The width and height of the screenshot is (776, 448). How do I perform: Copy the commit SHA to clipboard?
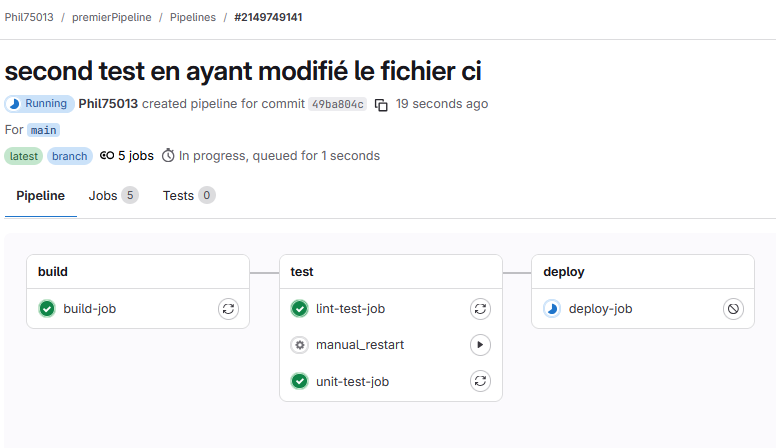381,104
